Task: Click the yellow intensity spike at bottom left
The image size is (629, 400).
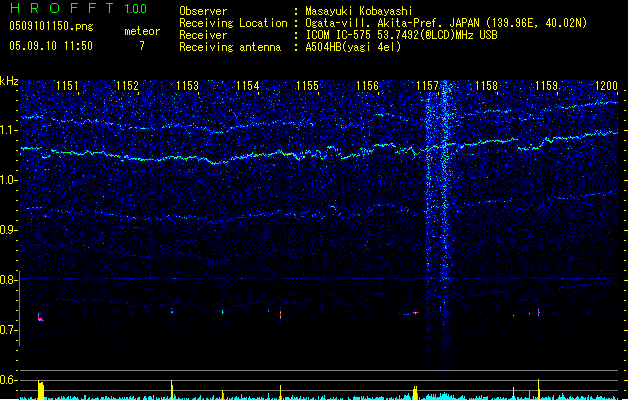Action: click(x=40, y=389)
